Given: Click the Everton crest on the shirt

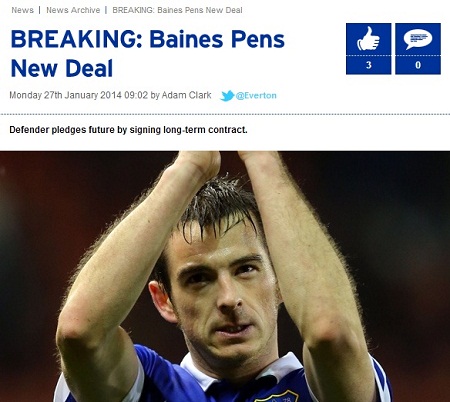Looking at the screenshot, I should coord(276,397).
